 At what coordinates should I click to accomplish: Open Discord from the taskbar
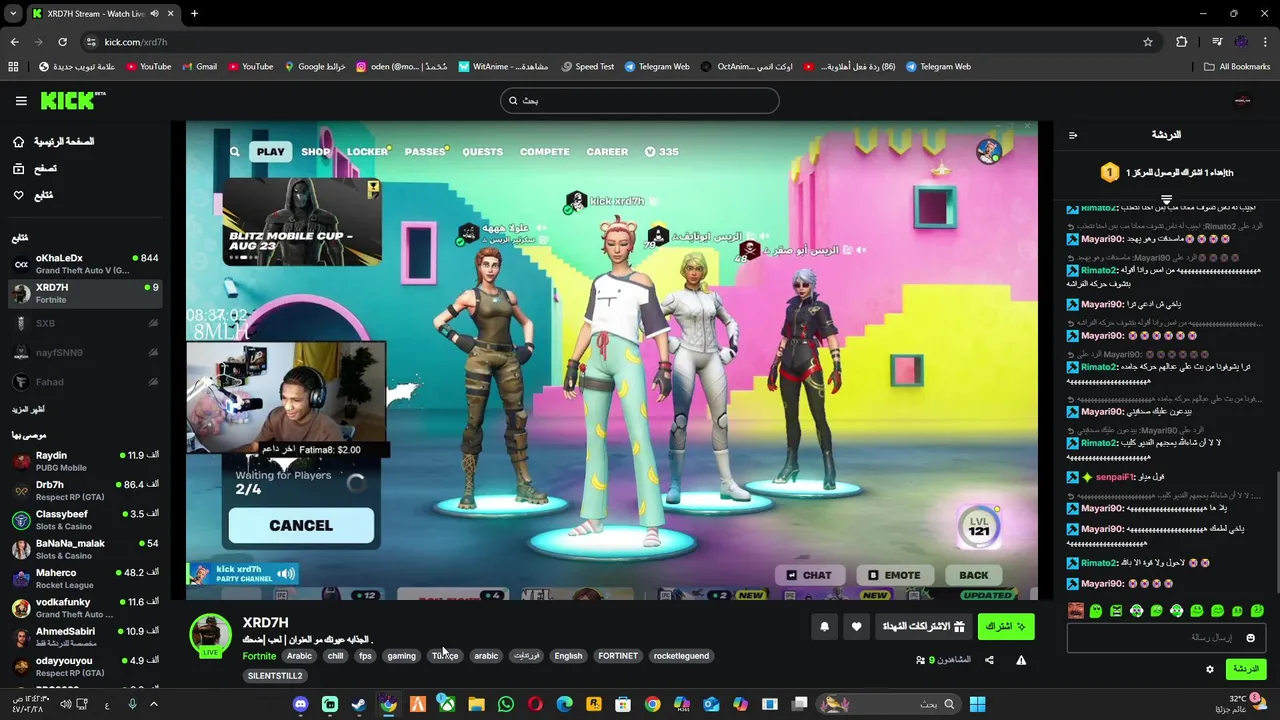coord(300,704)
